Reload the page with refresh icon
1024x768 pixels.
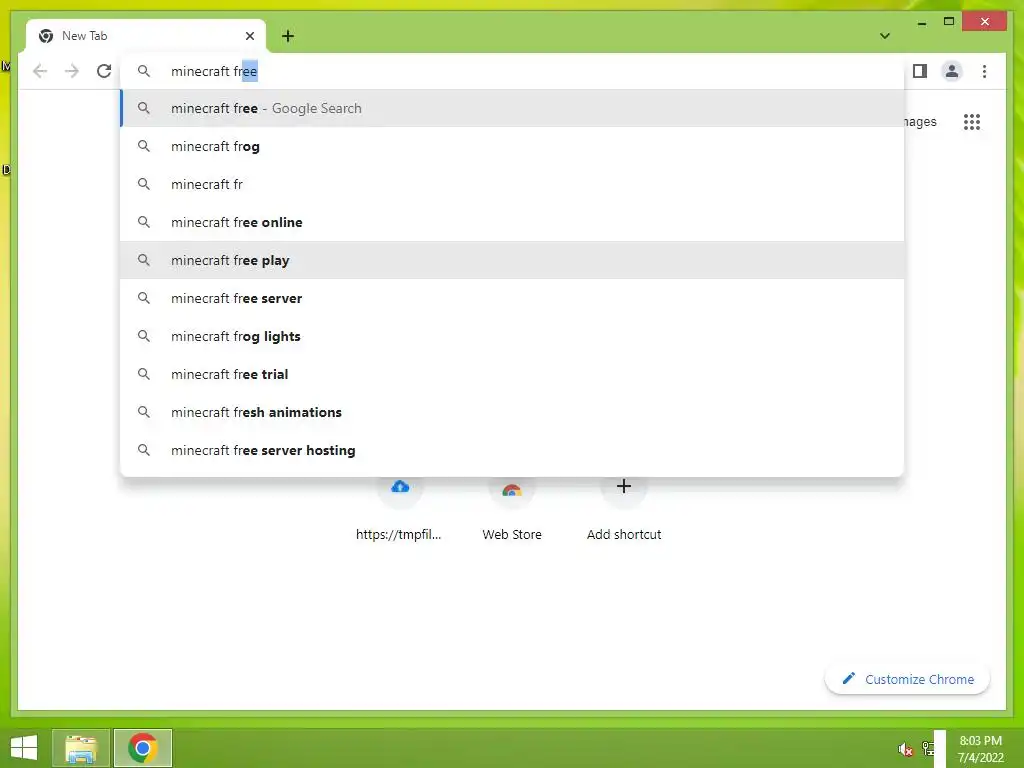click(104, 71)
